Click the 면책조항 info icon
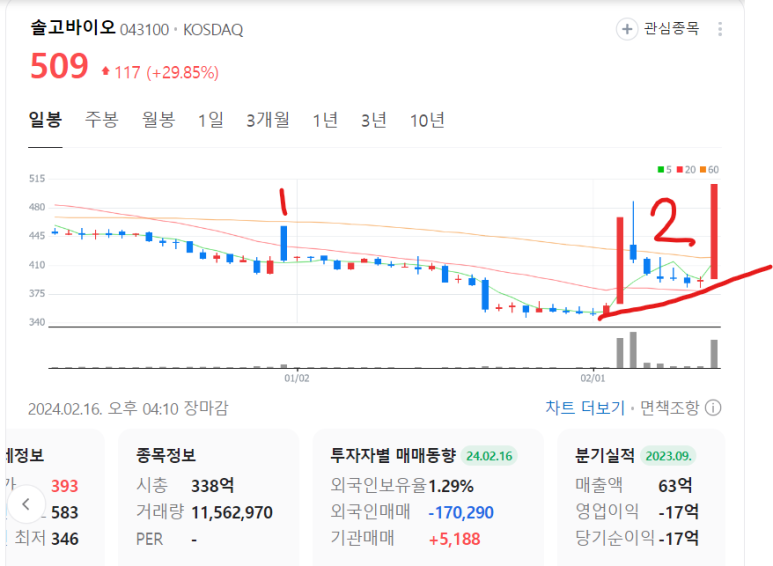The image size is (773, 566). click(x=713, y=408)
